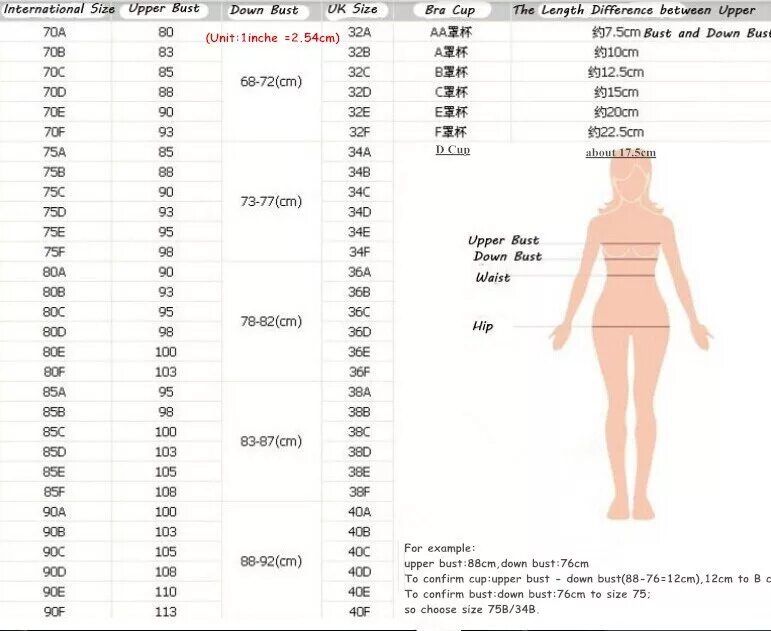Select the 70F international size cell
771x631 pixels.
54,132
